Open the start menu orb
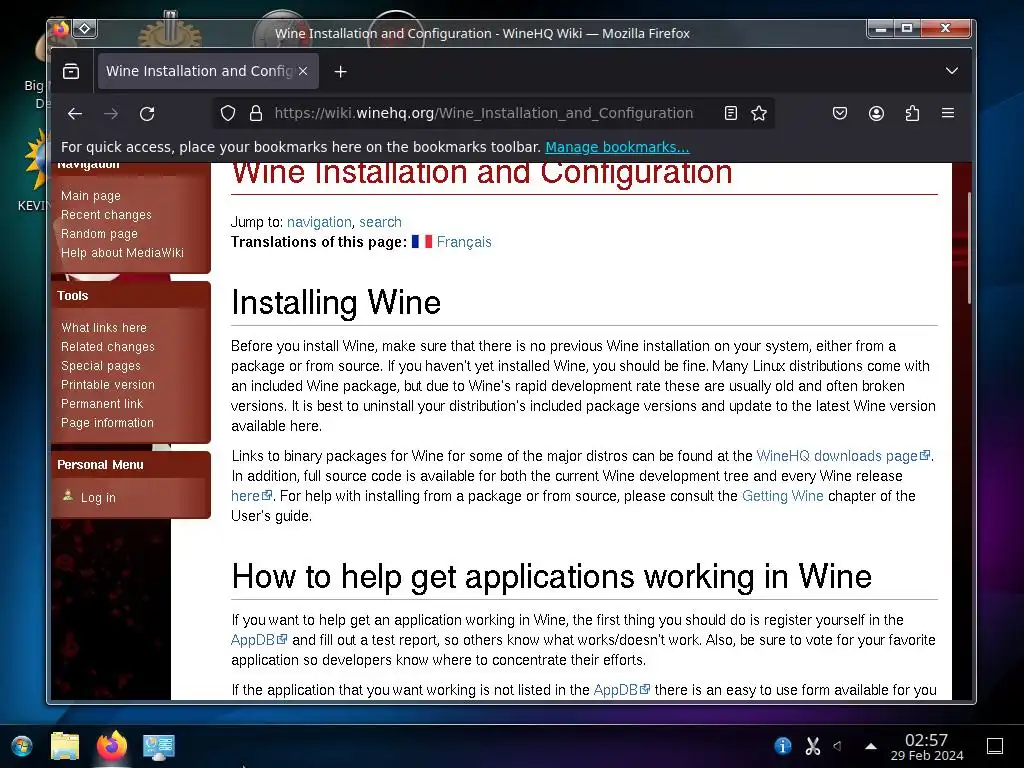 point(22,746)
